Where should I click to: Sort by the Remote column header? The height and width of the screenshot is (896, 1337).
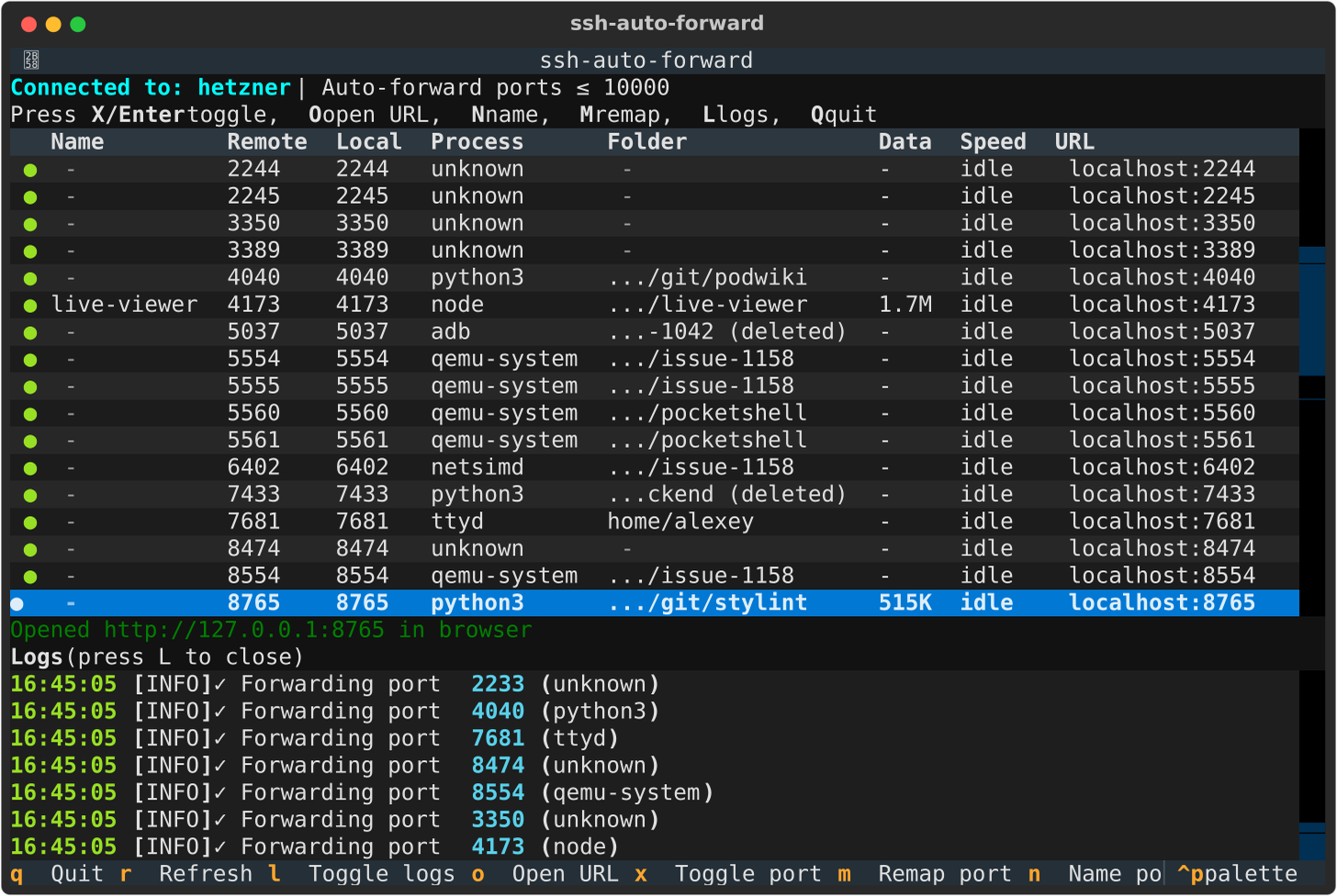267,142
